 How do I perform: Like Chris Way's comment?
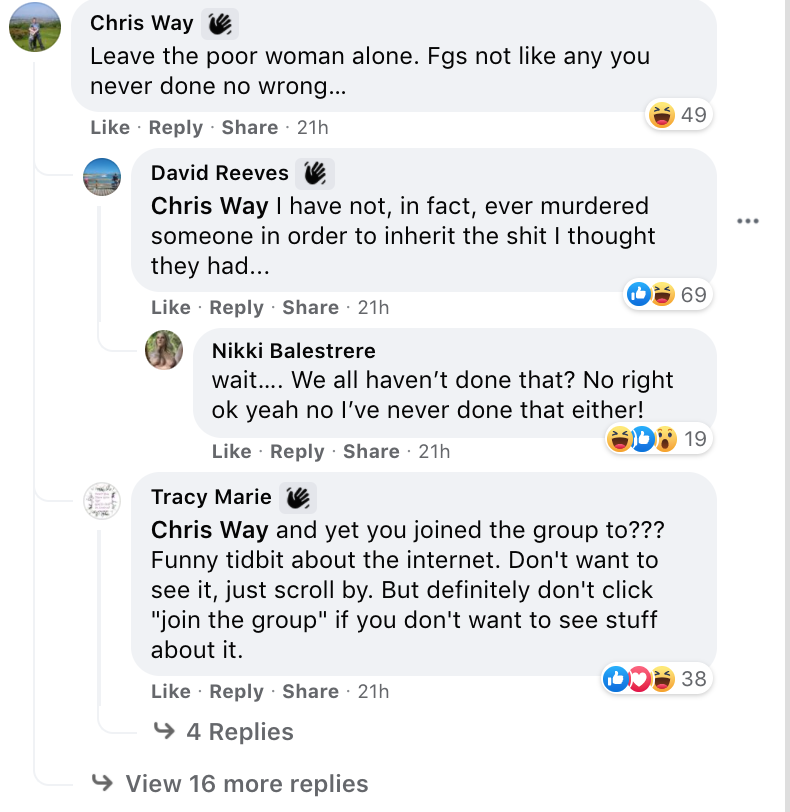point(110,127)
